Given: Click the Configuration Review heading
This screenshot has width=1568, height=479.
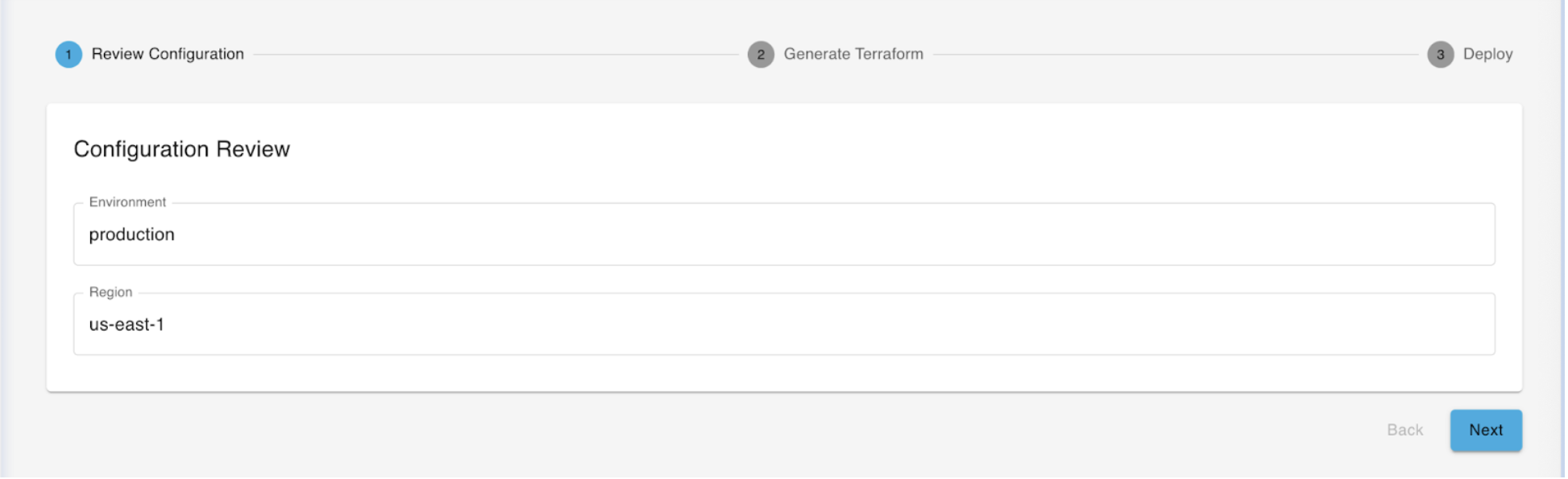Looking at the screenshot, I should 182,149.
